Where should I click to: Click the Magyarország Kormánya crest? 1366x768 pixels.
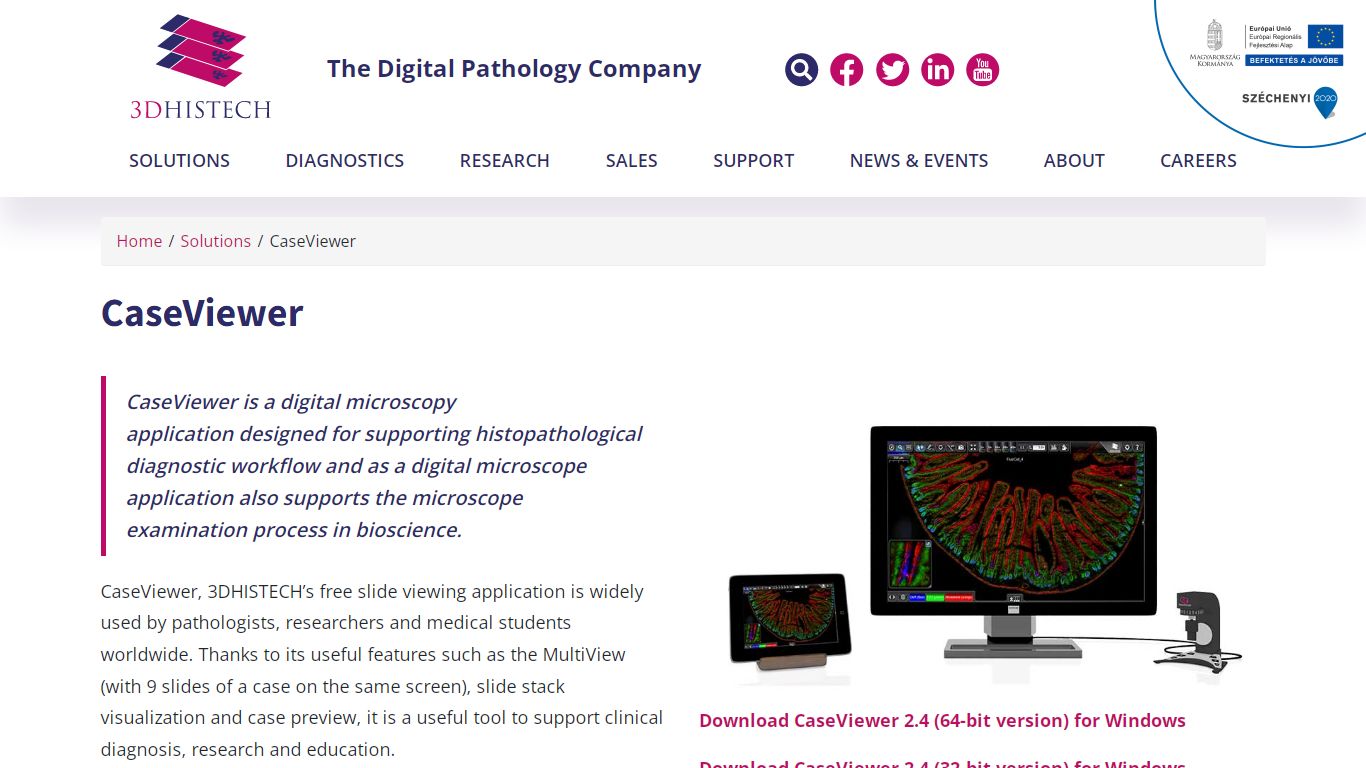coord(1215,43)
